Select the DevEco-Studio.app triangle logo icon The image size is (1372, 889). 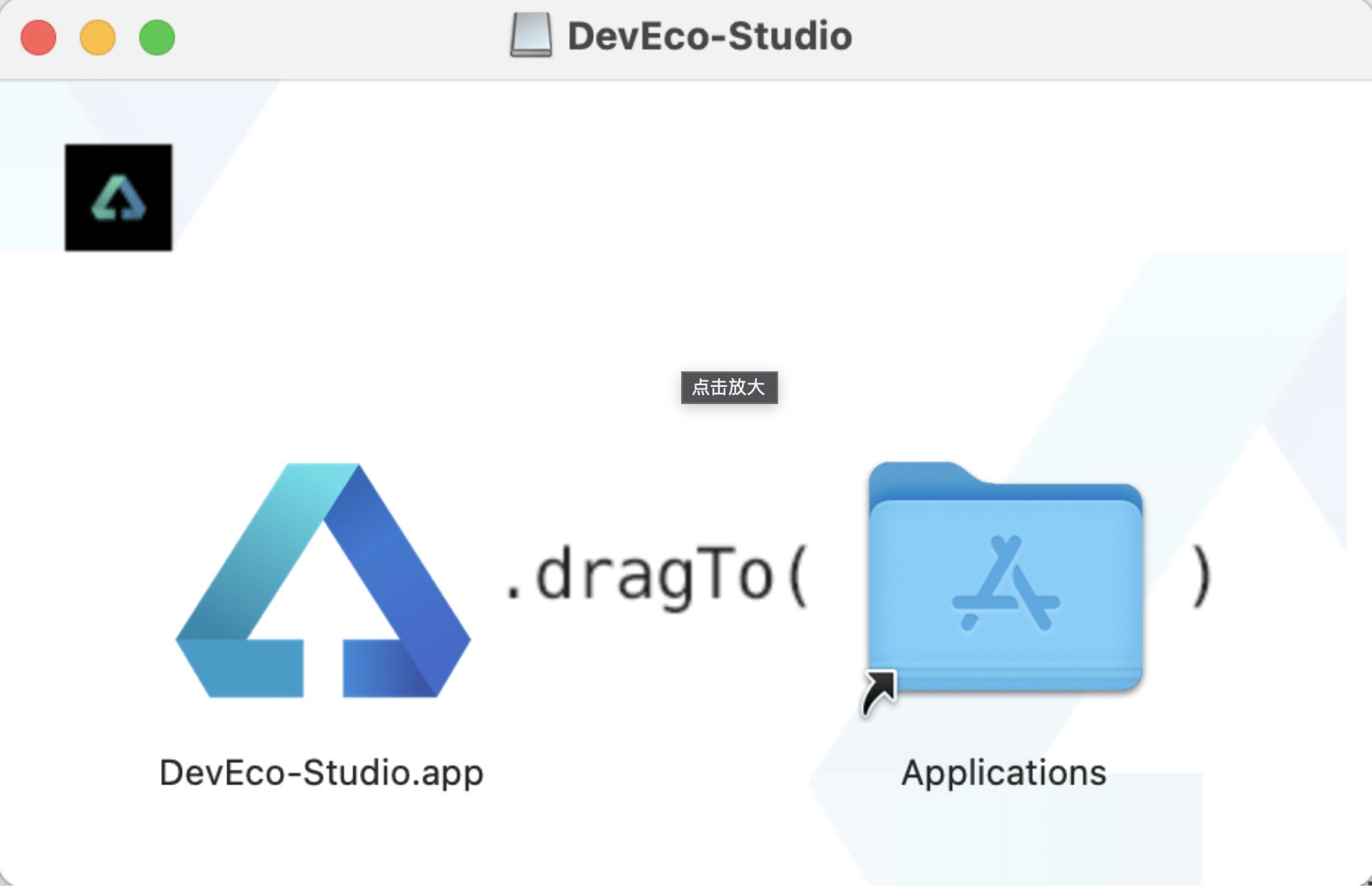coord(323,580)
